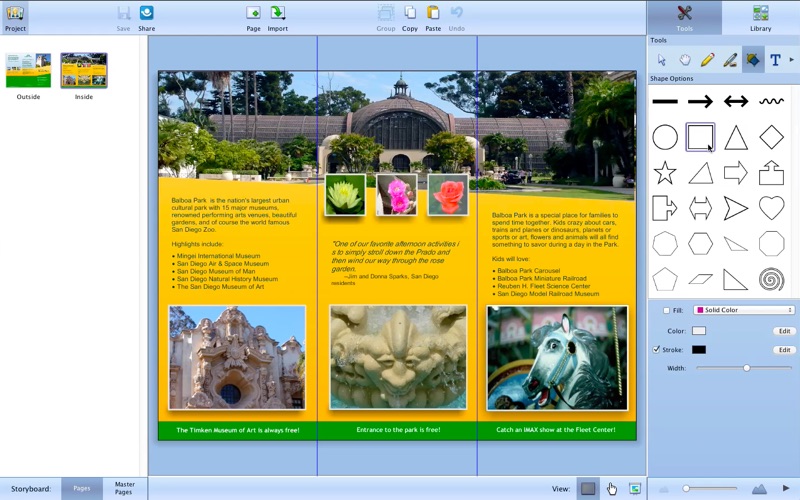Click Edit next to Stroke
This screenshot has width=800, height=500.
(x=784, y=350)
